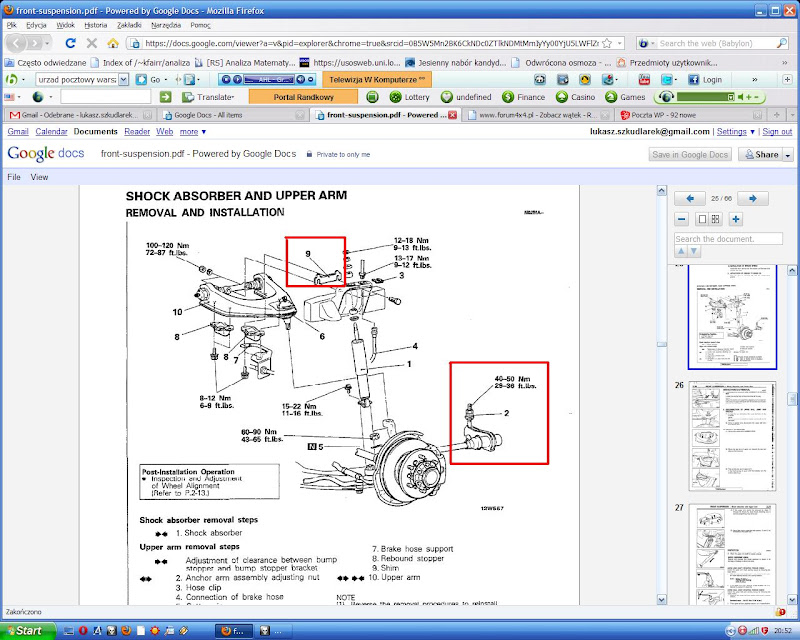Show more bookmarks with the chevron

[x=784, y=63]
